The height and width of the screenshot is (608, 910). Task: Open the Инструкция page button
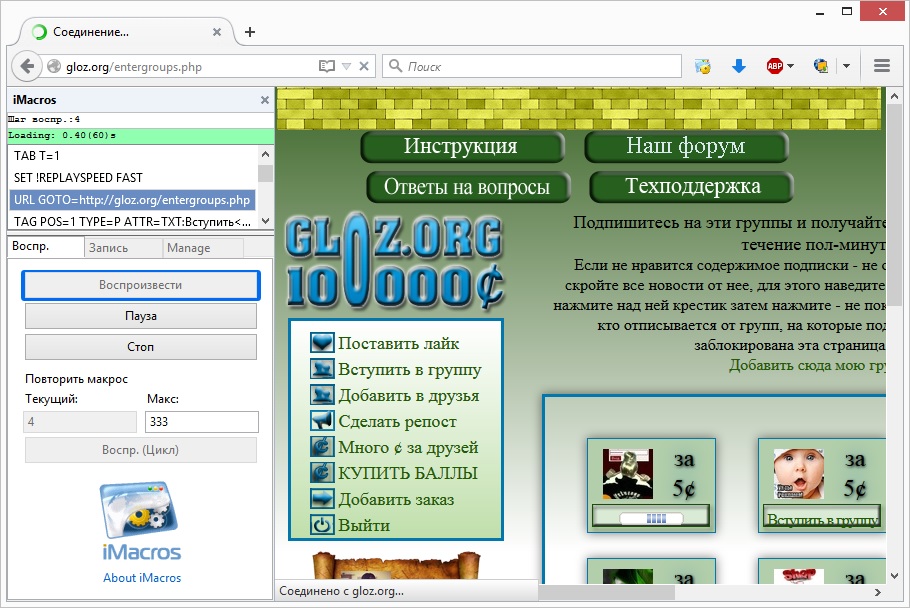click(x=462, y=146)
